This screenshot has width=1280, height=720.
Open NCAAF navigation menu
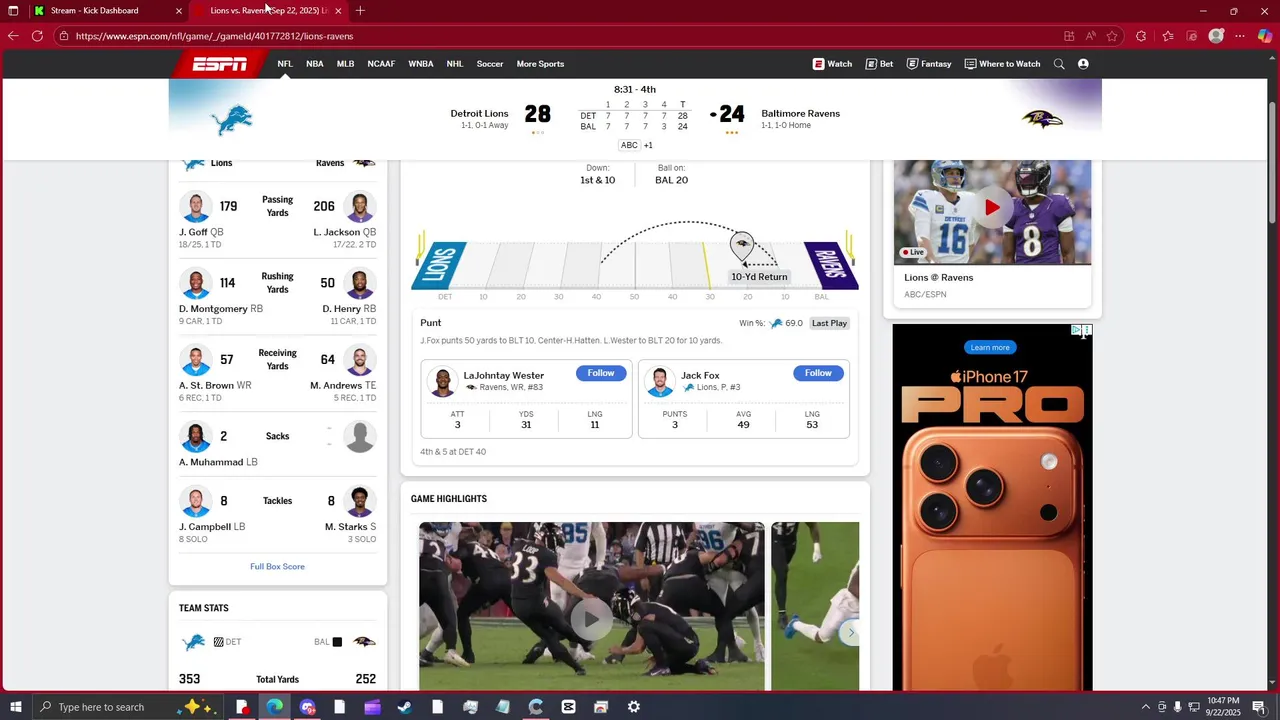point(381,64)
